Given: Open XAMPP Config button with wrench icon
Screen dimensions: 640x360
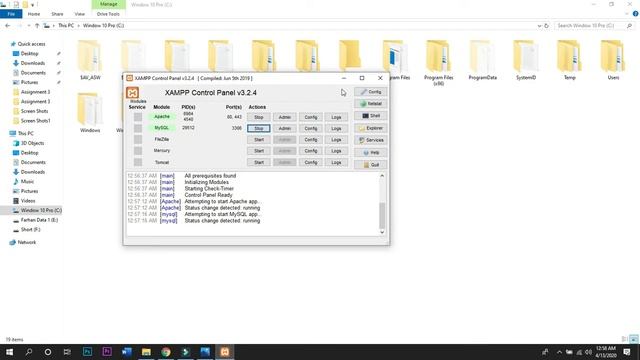Looking at the screenshot, I should click(371, 92).
